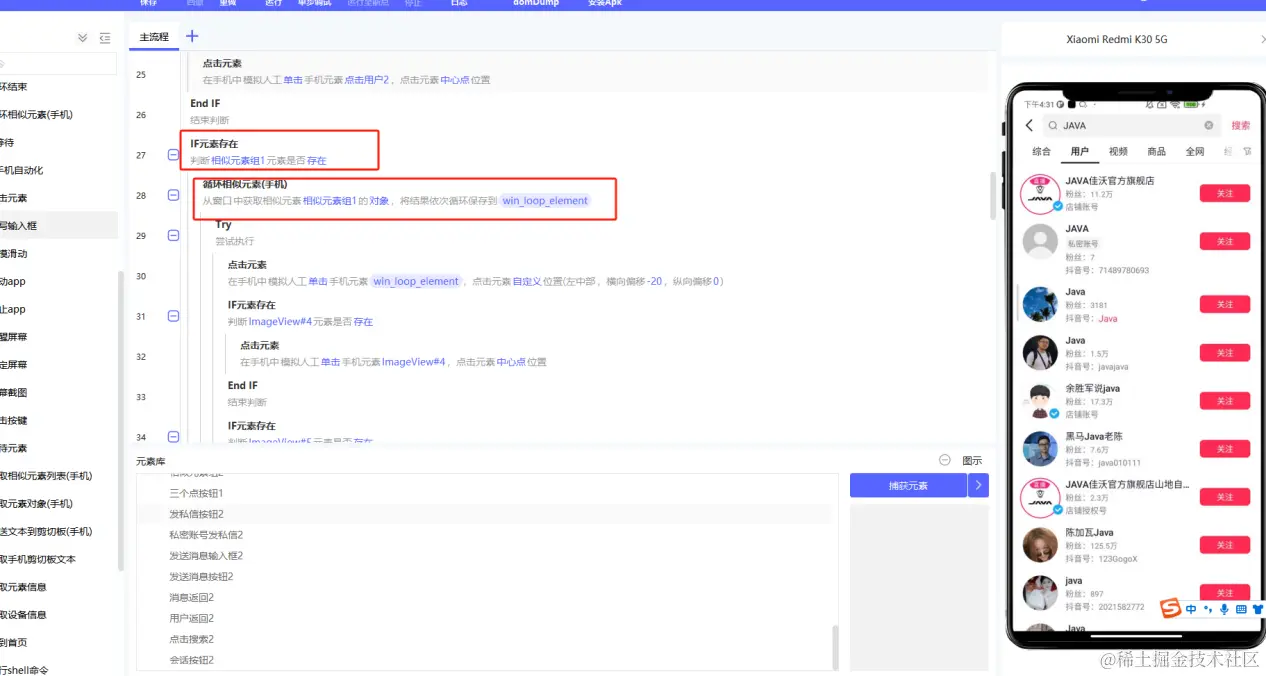
Task: Click domDump in top toolbar
Action: coord(536,4)
